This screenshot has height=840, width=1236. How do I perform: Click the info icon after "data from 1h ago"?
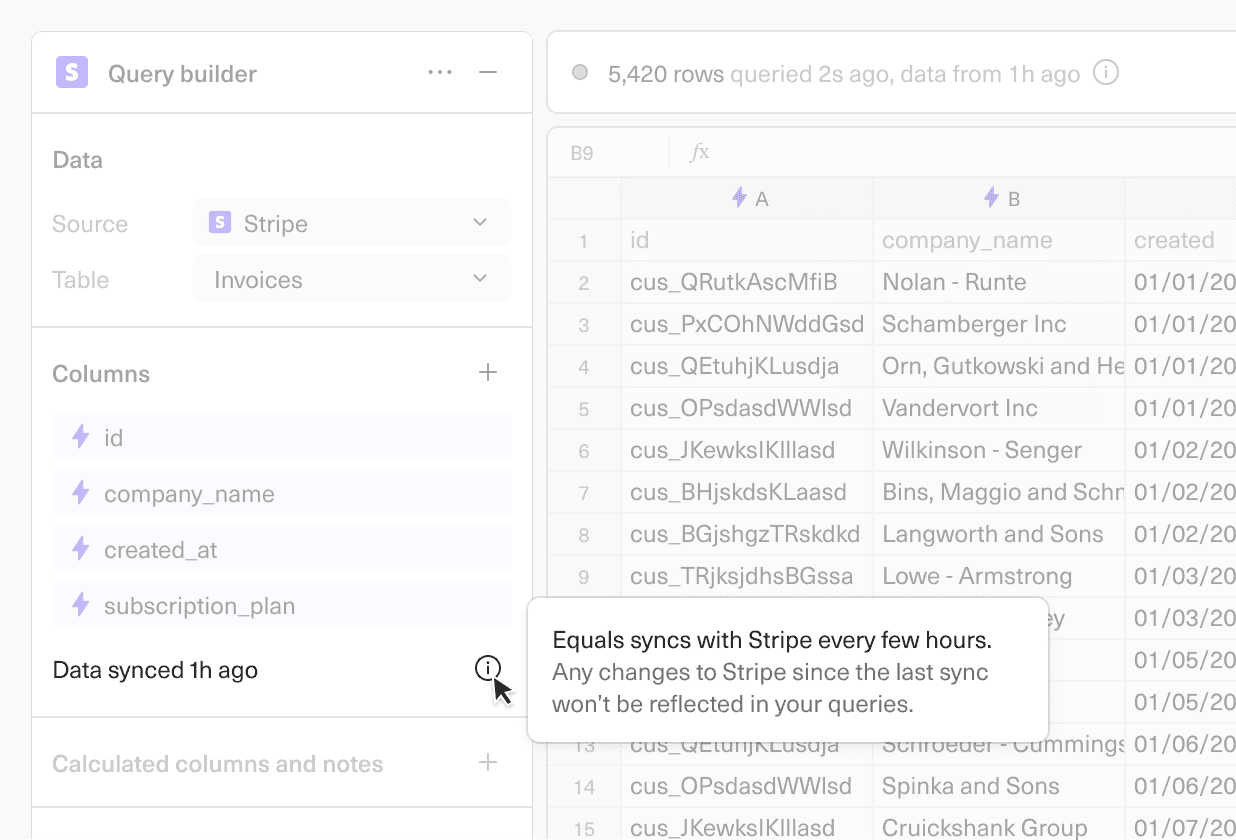(x=1106, y=73)
